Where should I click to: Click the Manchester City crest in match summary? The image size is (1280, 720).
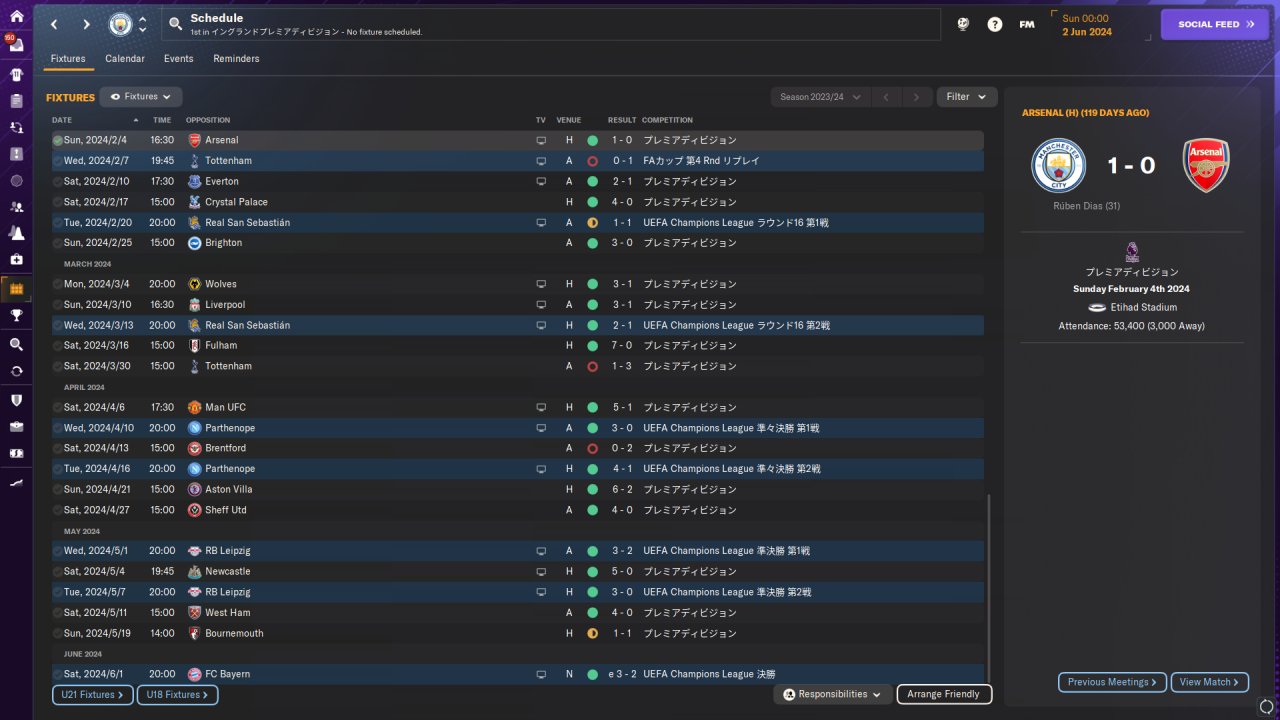point(1058,166)
